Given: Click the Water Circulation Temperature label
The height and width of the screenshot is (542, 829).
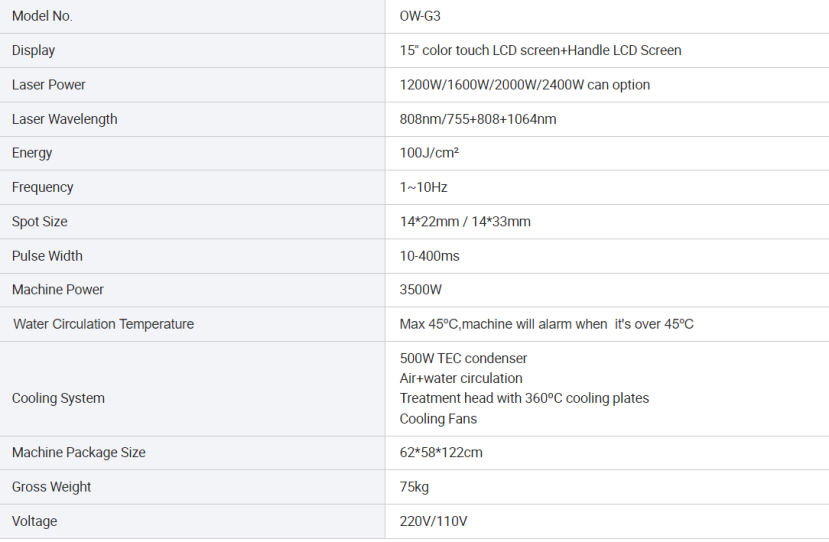Looking at the screenshot, I should point(104,324).
